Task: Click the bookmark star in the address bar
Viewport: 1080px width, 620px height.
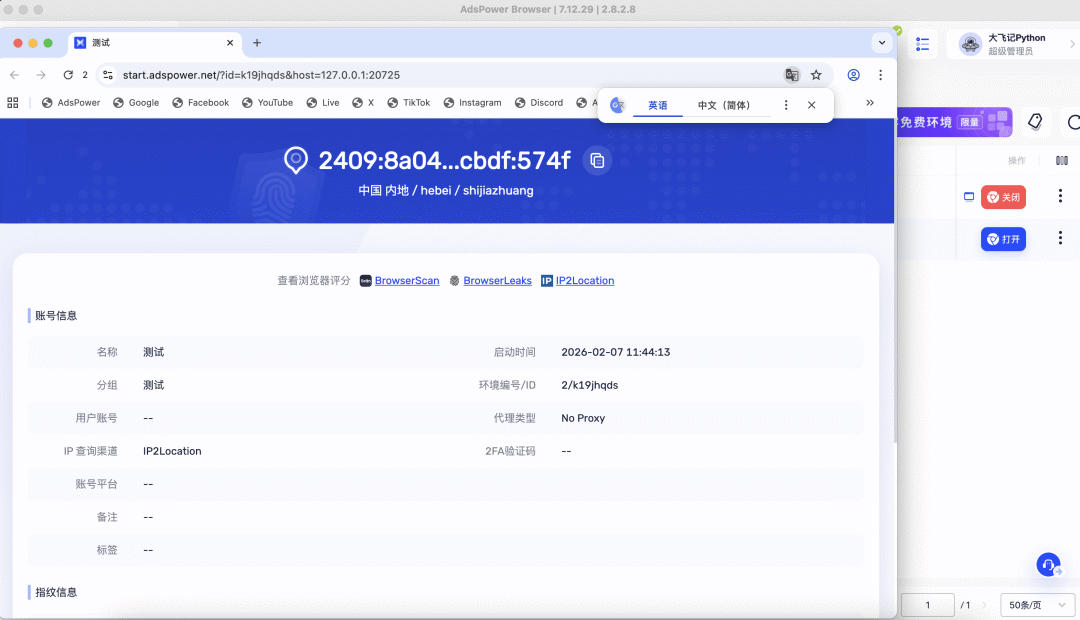Action: (816, 75)
